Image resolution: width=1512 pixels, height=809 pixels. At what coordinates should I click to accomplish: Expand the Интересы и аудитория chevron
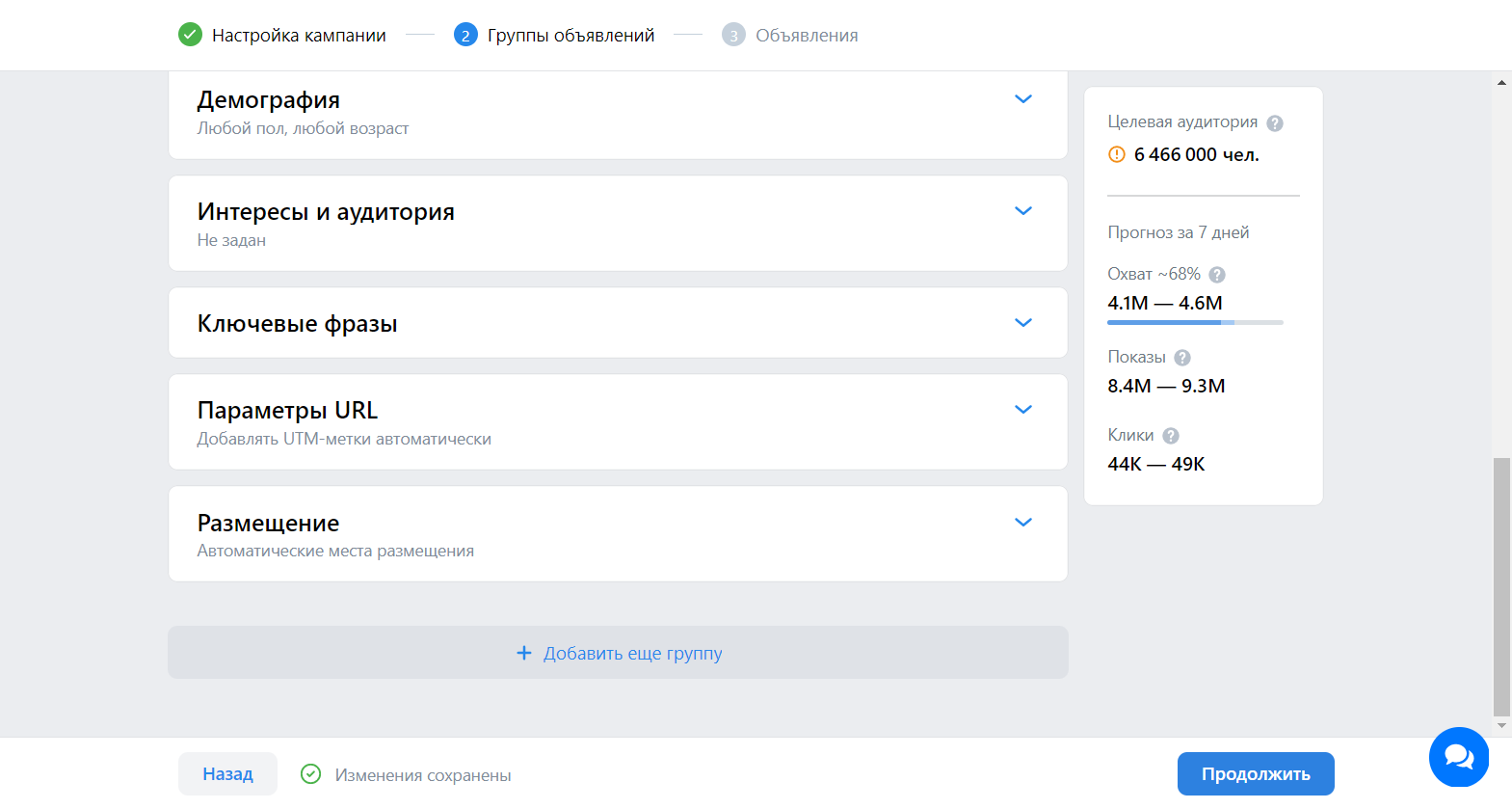pos(1023,211)
